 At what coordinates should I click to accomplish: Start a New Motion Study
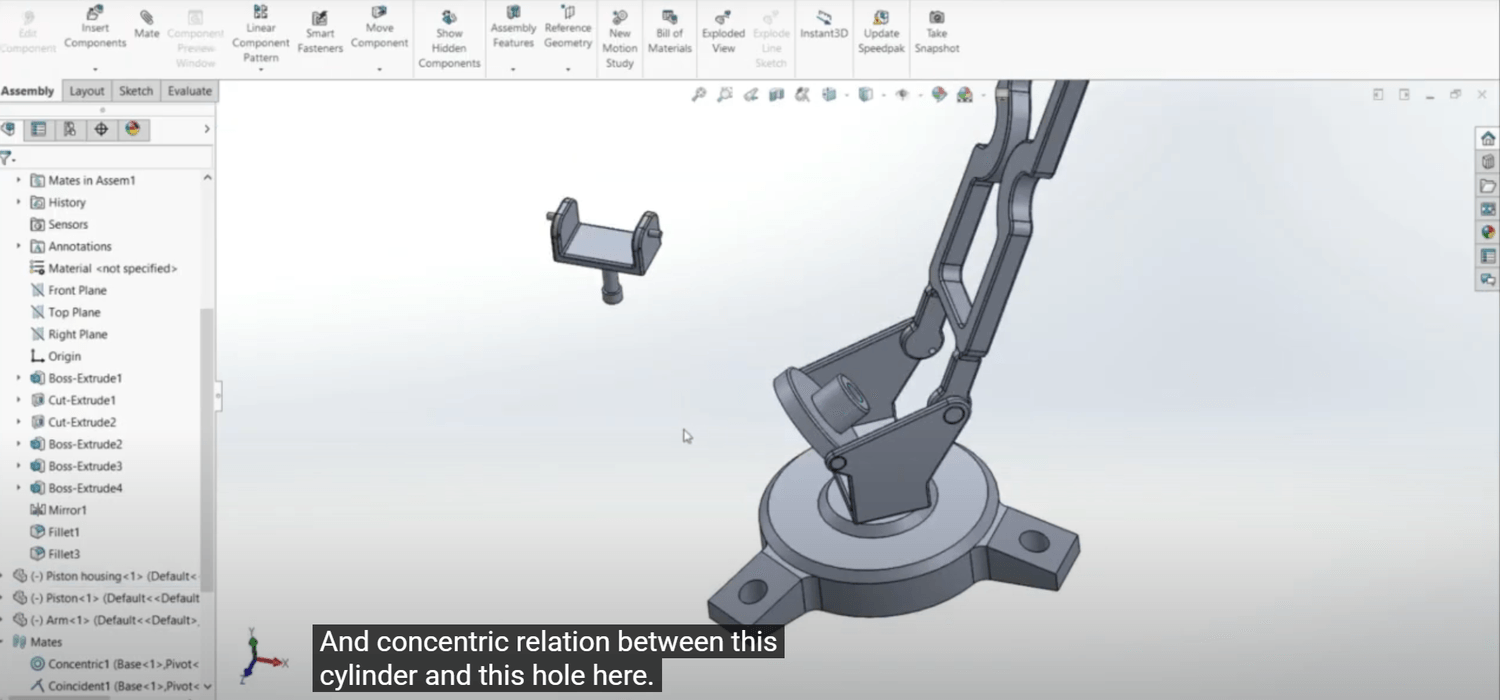pos(620,40)
